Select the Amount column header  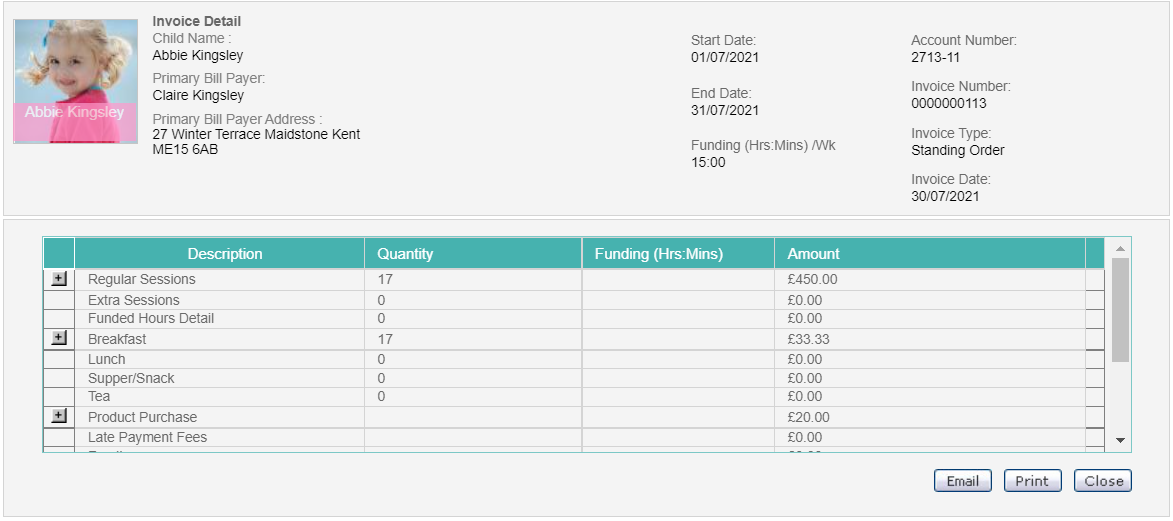click(930, 254)
